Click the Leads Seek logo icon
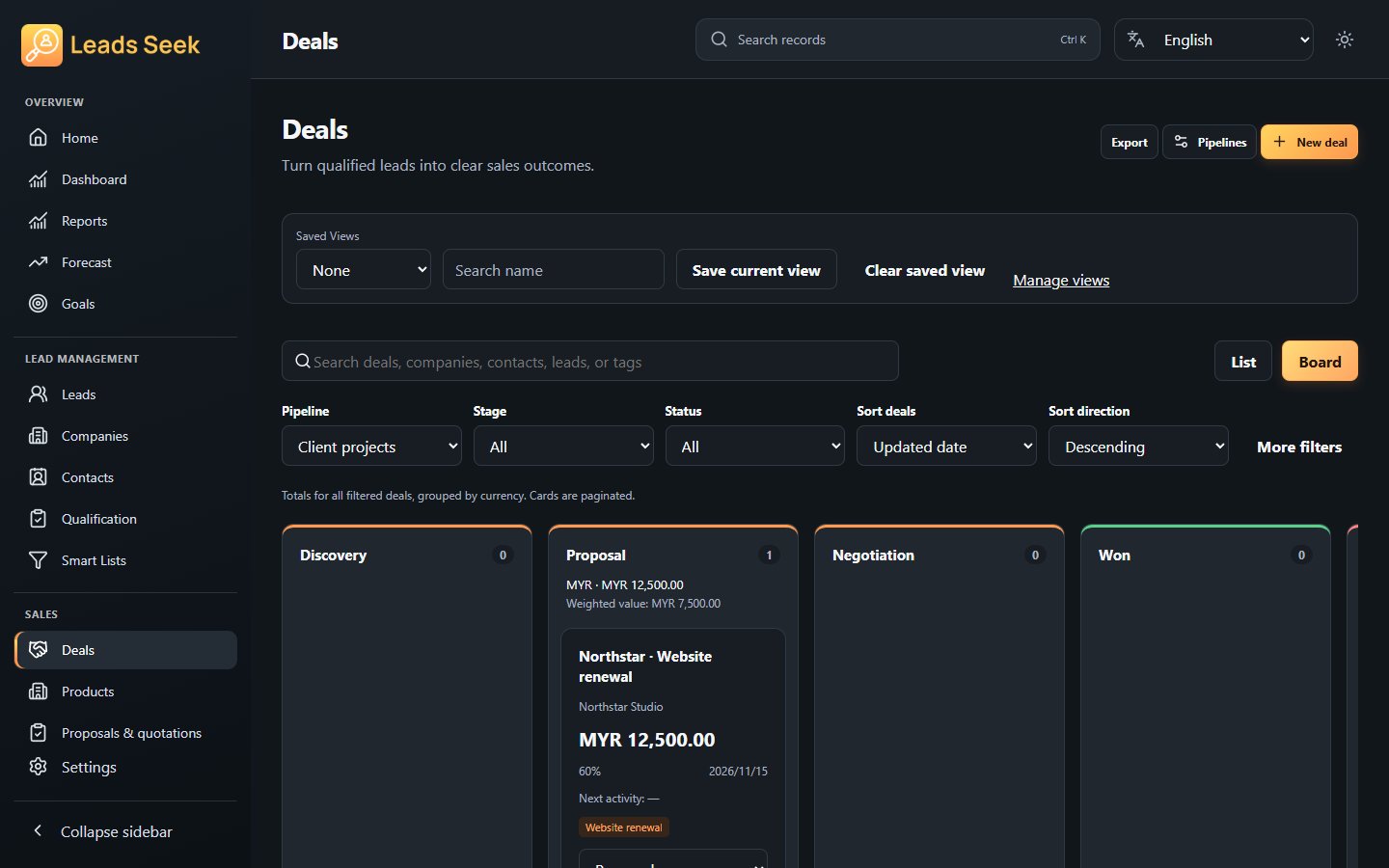Screen dimensions: 1389x868 click(x=41, y=45)
